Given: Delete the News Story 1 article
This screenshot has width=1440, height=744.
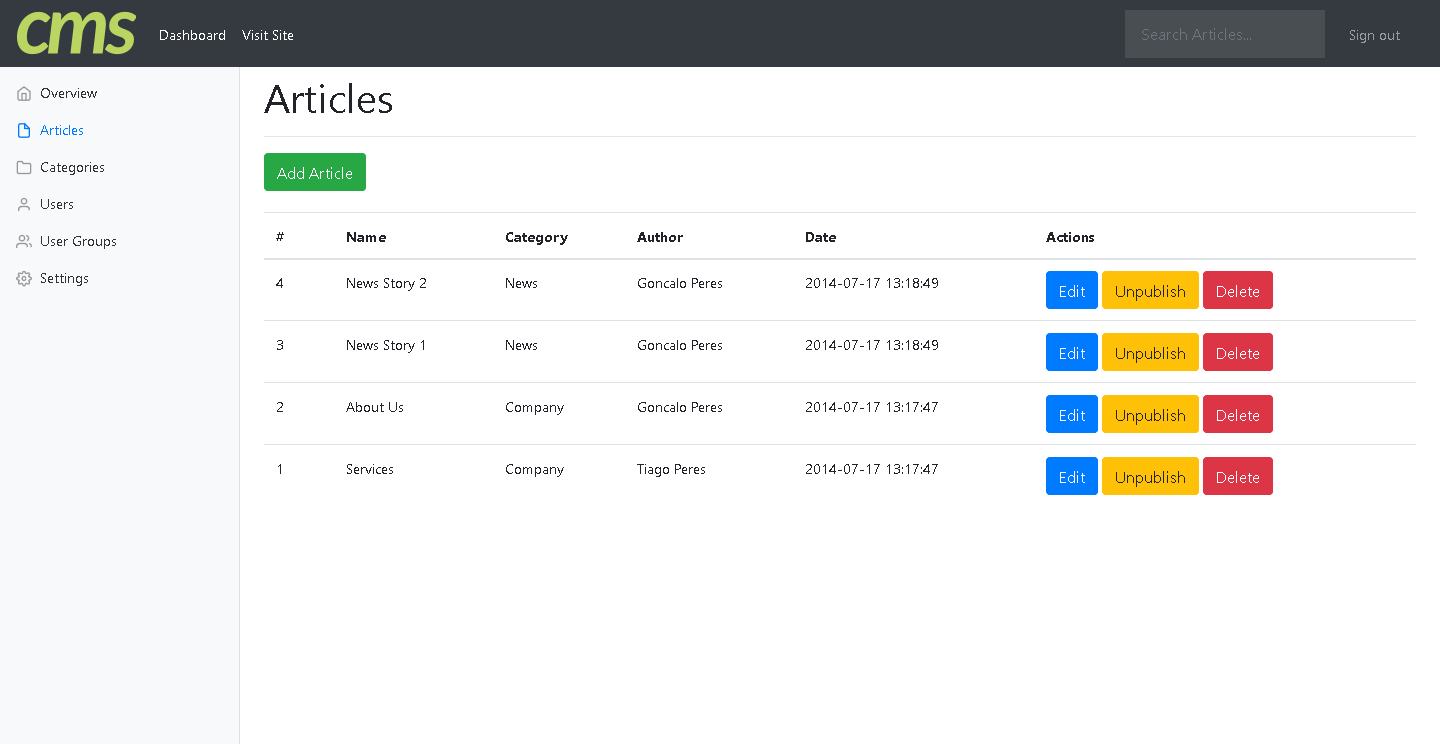Looking at the screenshot, I should click(1237, 353).
